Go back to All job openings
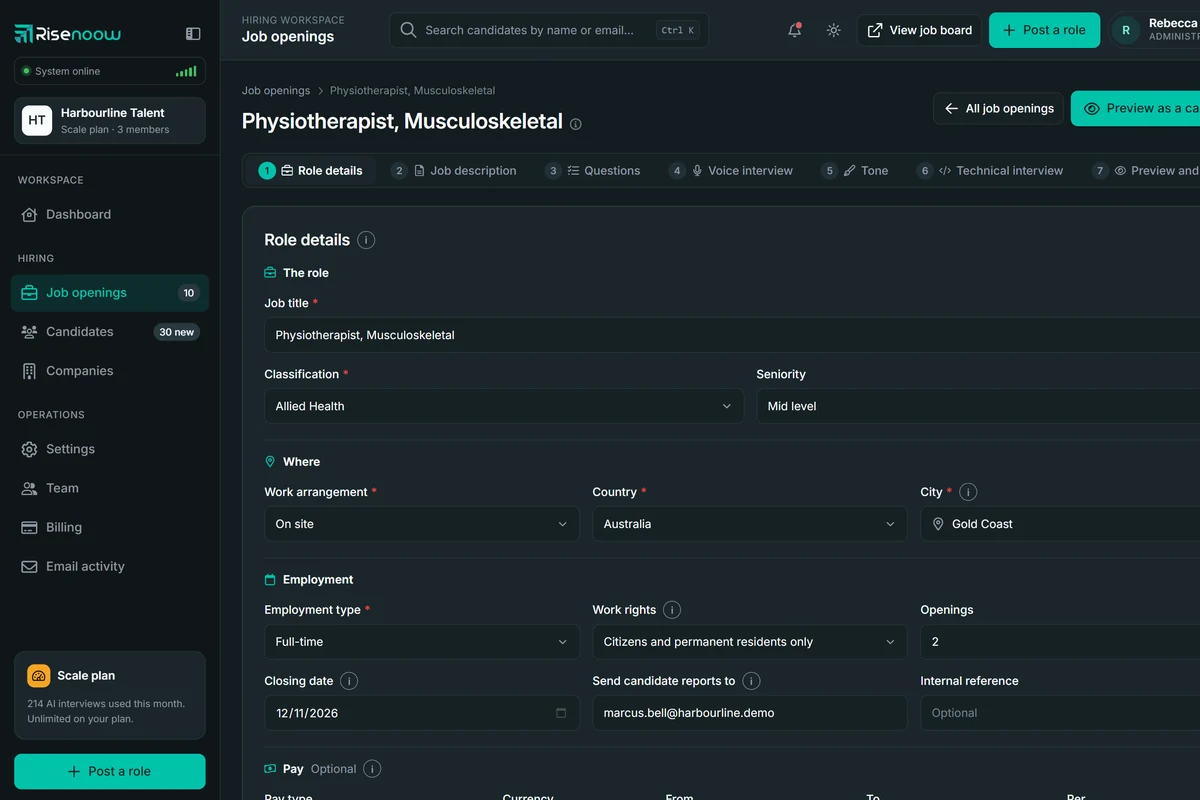The image size is (1200, 800). tap(999, 108)
